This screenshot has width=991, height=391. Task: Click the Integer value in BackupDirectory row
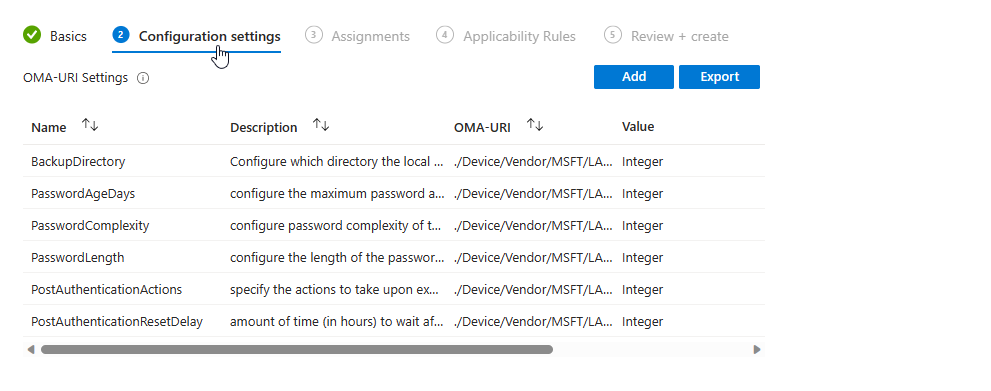click(642, 161)
